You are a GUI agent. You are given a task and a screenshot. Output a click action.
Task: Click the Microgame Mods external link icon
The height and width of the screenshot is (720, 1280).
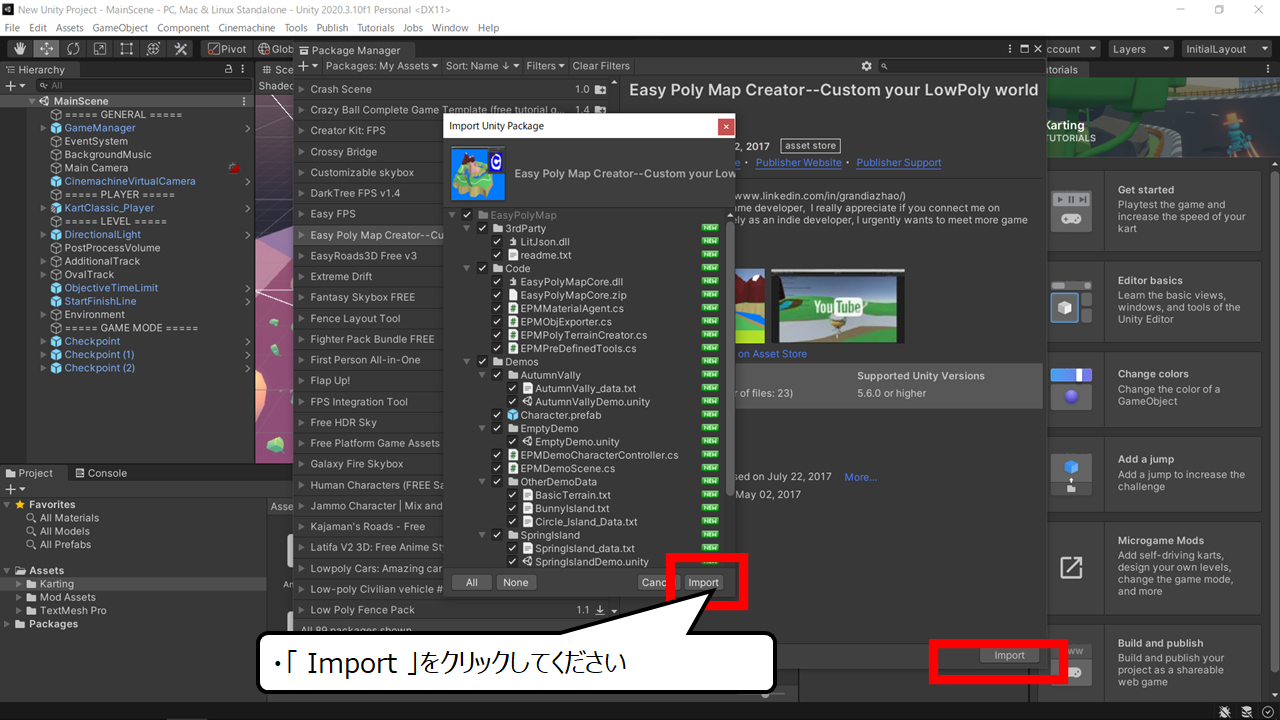pos(1070,567)
